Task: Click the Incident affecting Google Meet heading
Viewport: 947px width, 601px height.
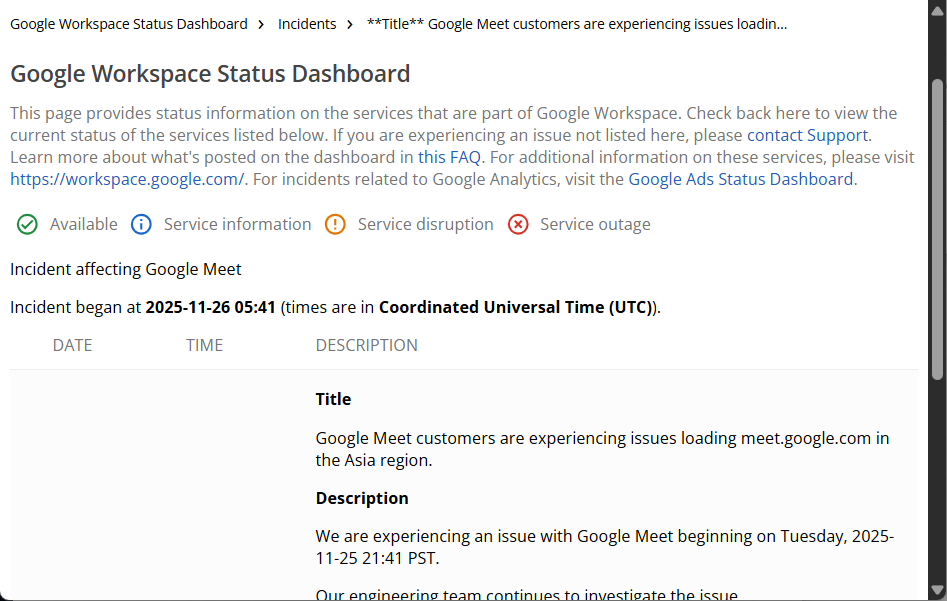Action: tap(125, 269)
